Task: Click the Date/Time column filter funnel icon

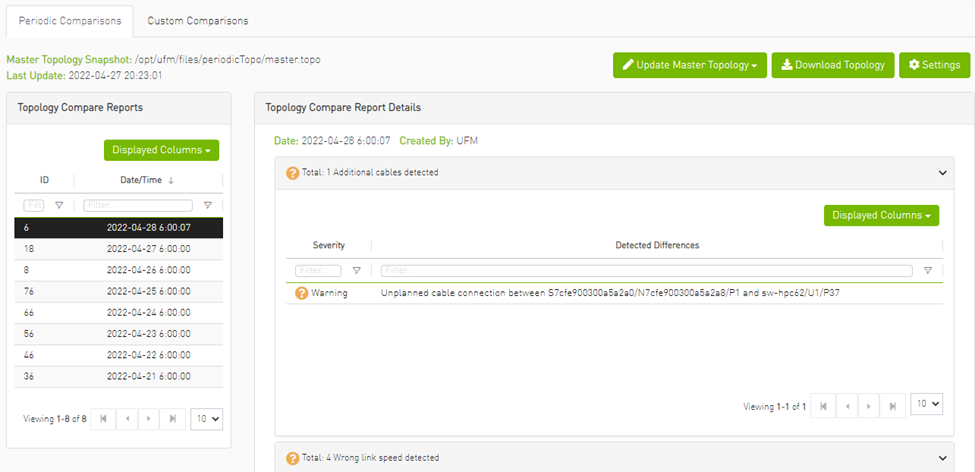Action: [x=208, y=205]
